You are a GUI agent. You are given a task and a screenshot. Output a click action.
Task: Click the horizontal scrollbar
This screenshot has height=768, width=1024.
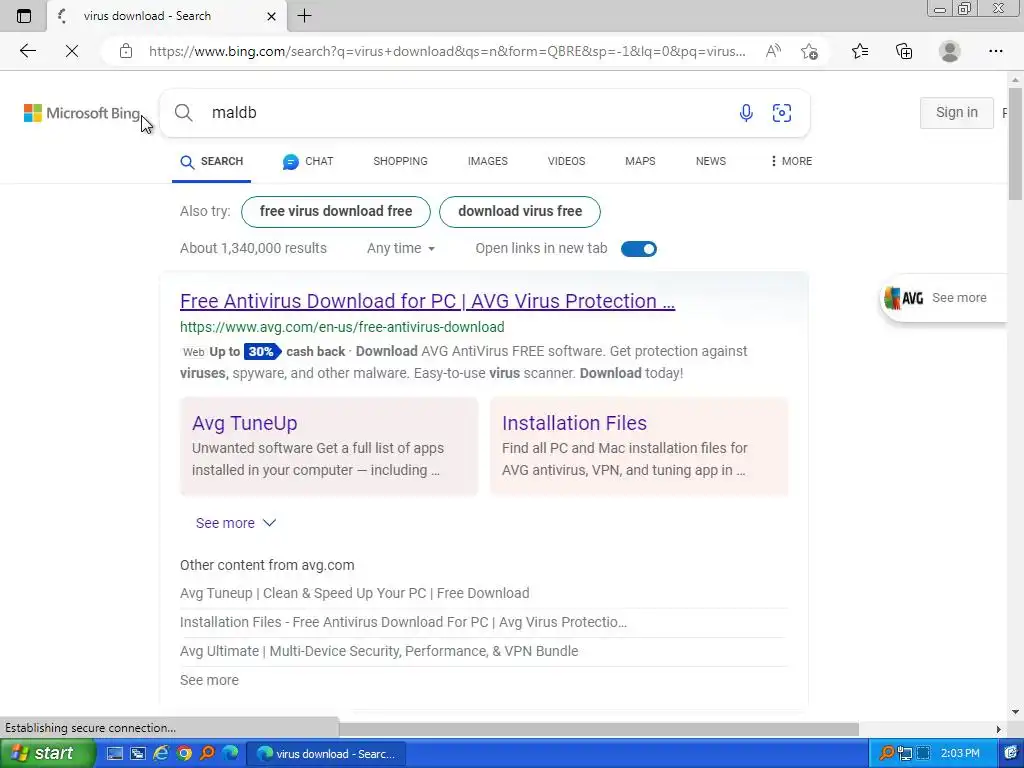point(599,729)
